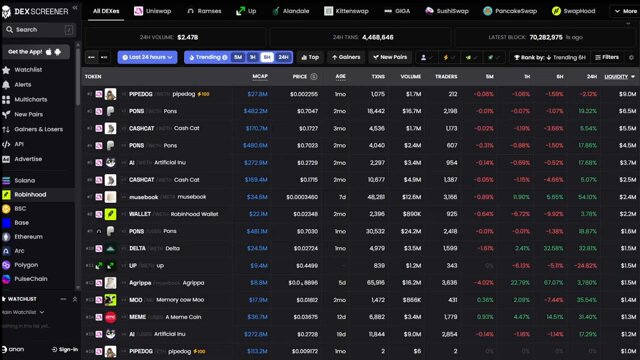Click the price info circle icon
The width and height of the screenshot is (640, 360).
pyautogui.click(x=313, y=76)
